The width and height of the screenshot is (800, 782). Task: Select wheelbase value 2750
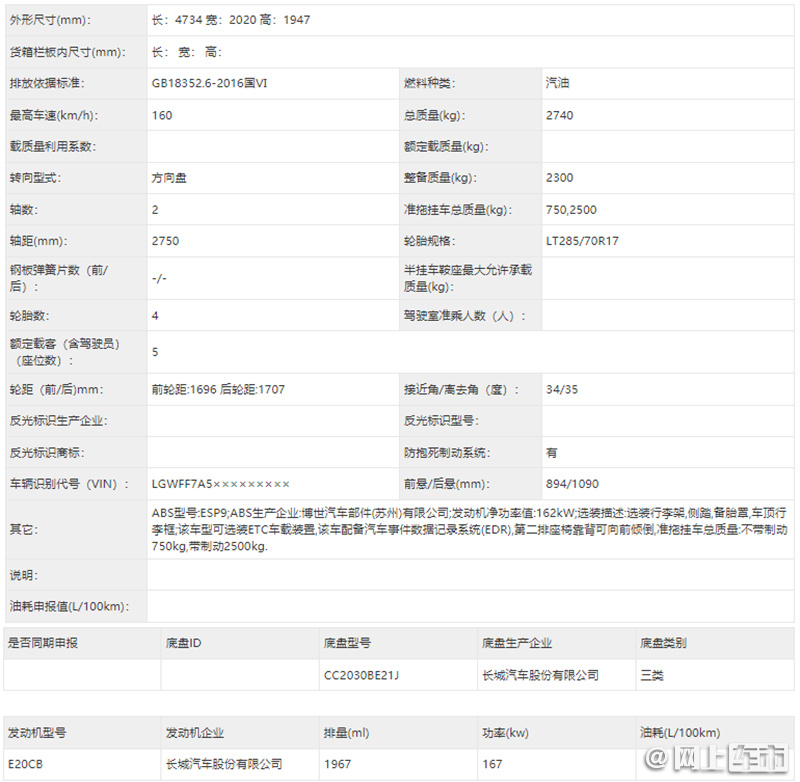(x=165, y=241)
